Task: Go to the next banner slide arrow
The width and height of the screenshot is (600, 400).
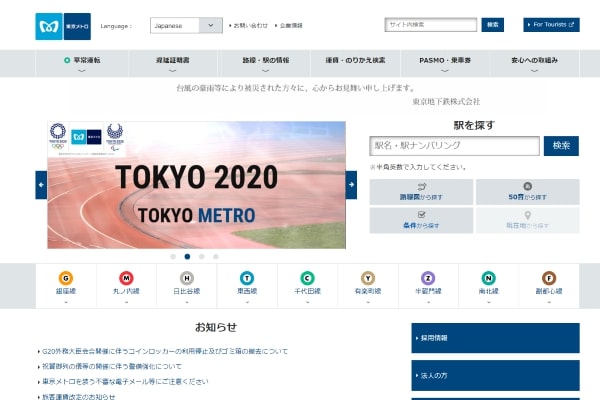Action: [351, 185]
